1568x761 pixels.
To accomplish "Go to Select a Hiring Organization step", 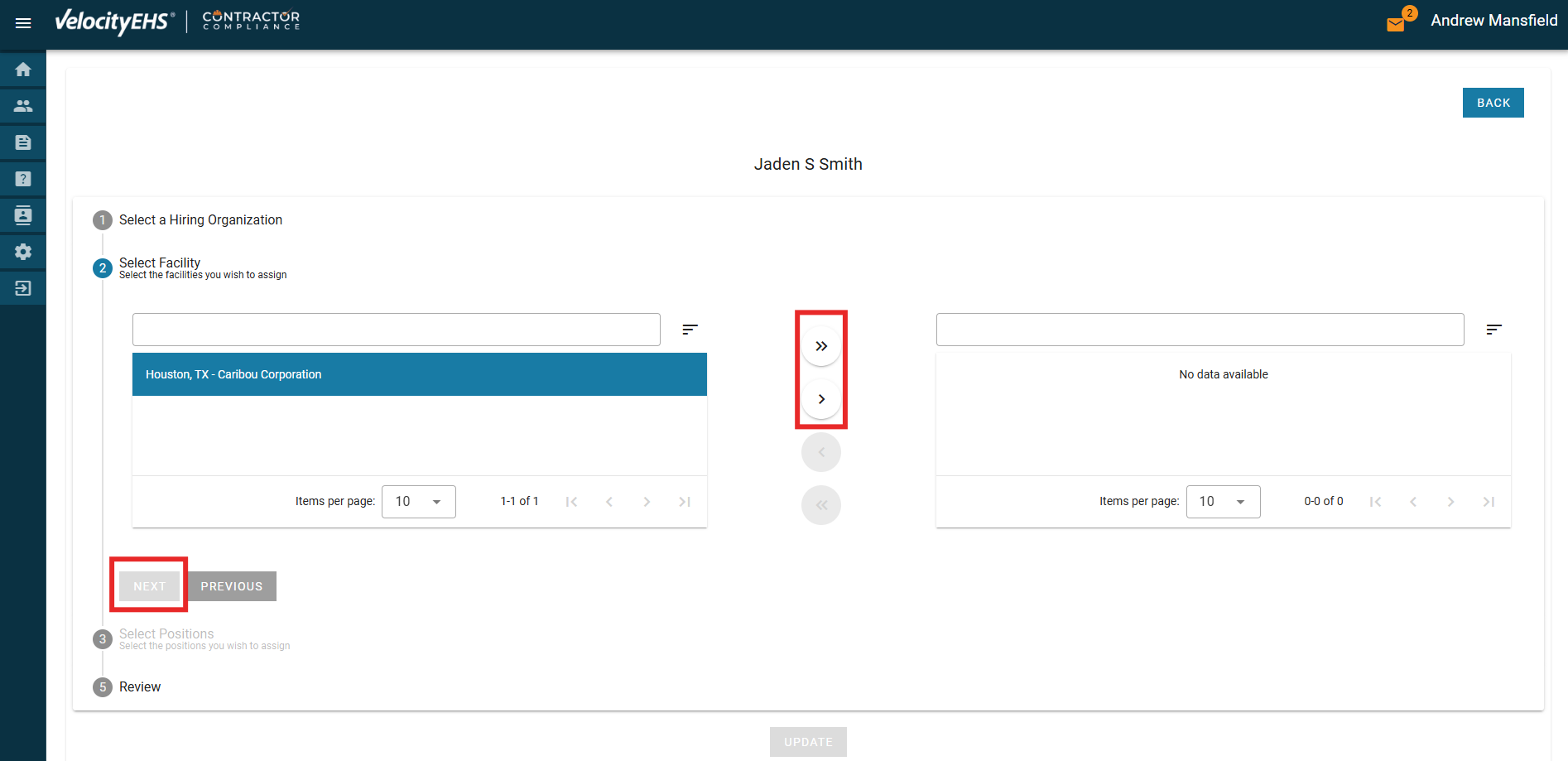I will point(200,220).
